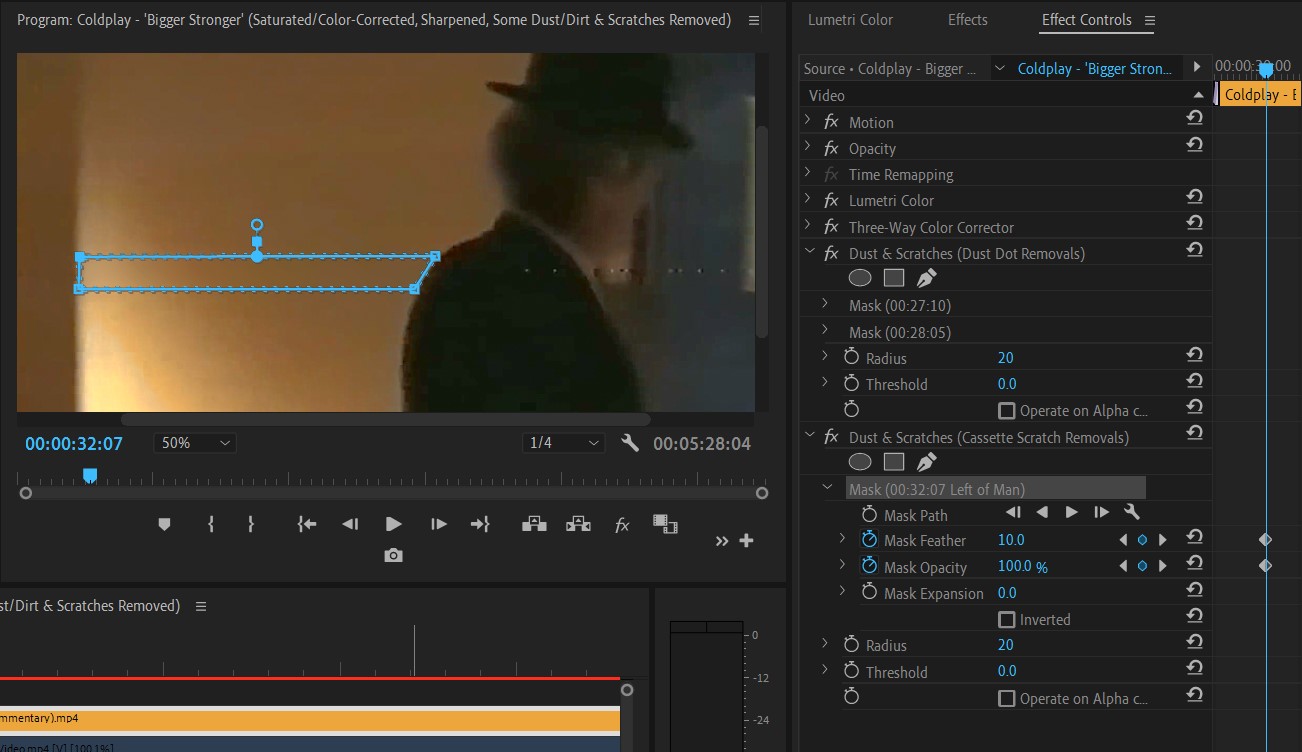The width and height of the screenshot is (1302, 752).
Task: Open the Program monitor panel menu
Action: (x=753, y=20)
